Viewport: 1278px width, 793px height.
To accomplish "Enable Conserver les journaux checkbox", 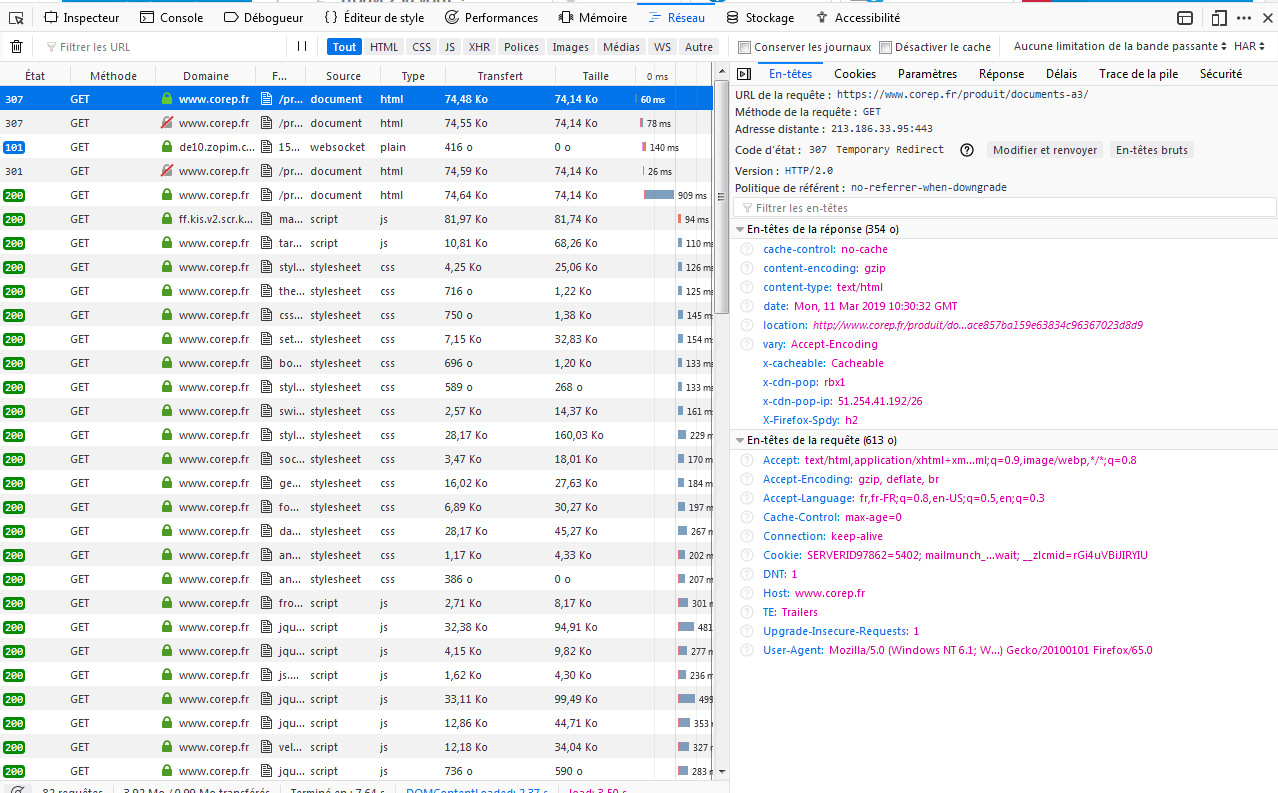I will (x=745, y=47).
